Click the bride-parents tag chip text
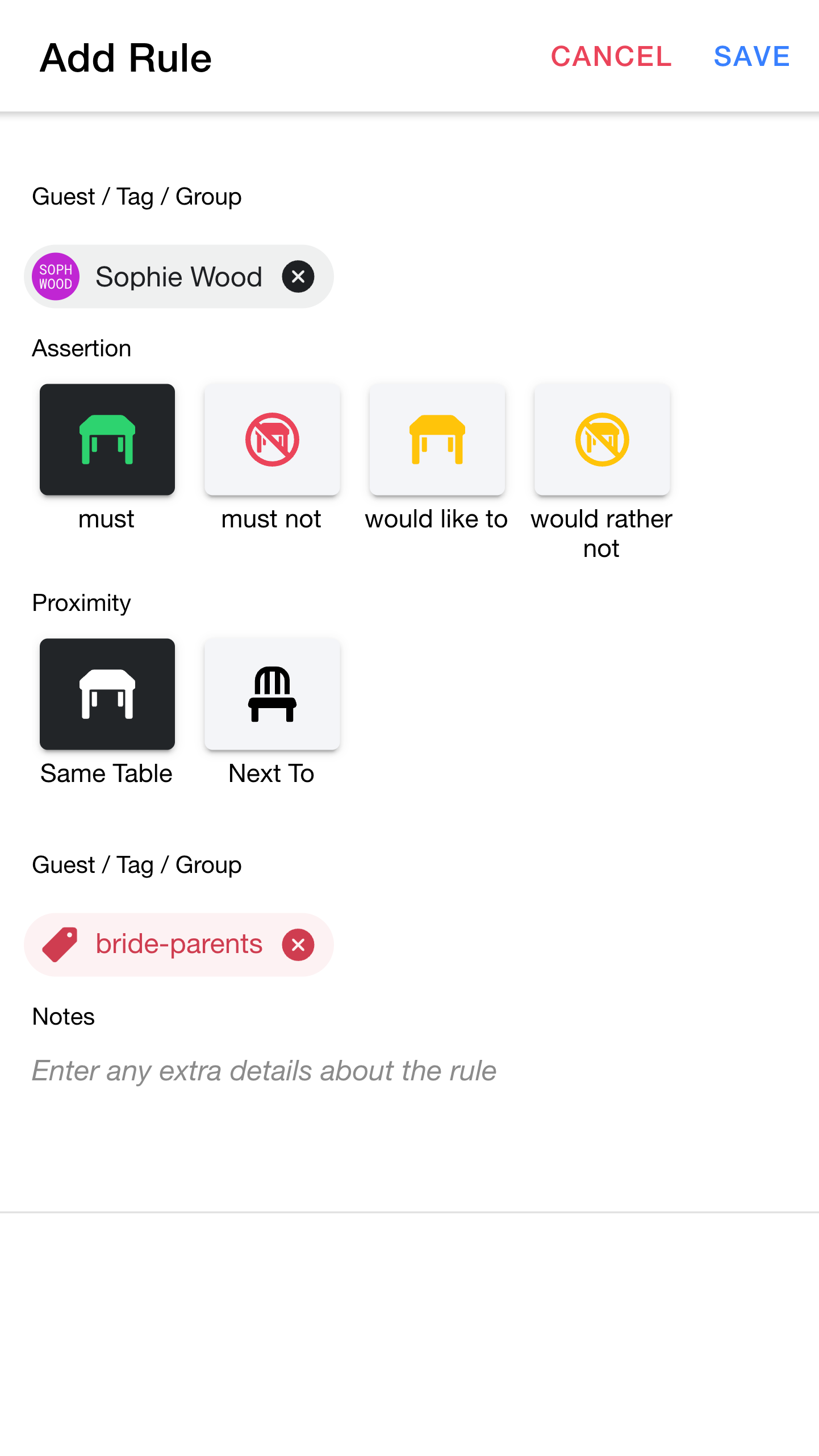The image size is (819, 1456). tap(179, 944)
